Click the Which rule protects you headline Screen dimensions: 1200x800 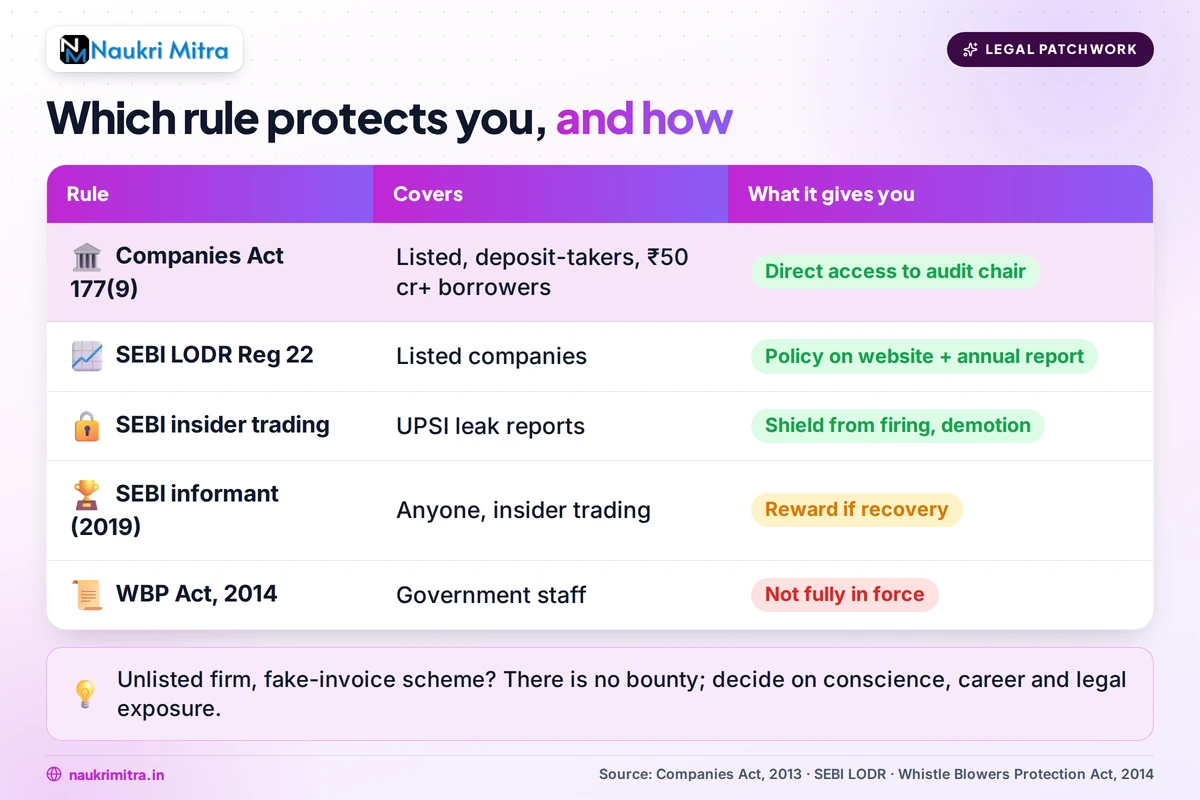click(390, 118)
